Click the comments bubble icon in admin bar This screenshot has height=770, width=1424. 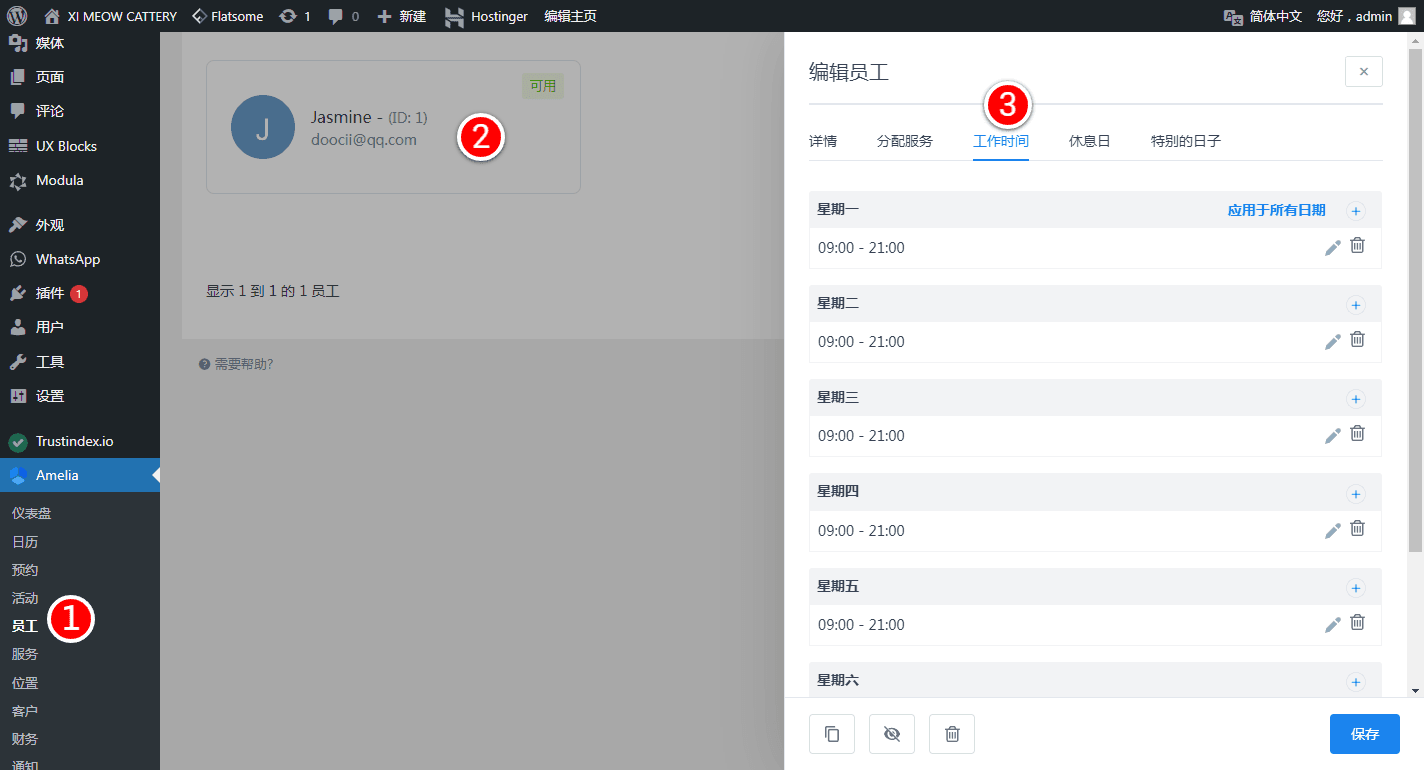point(336,16)
